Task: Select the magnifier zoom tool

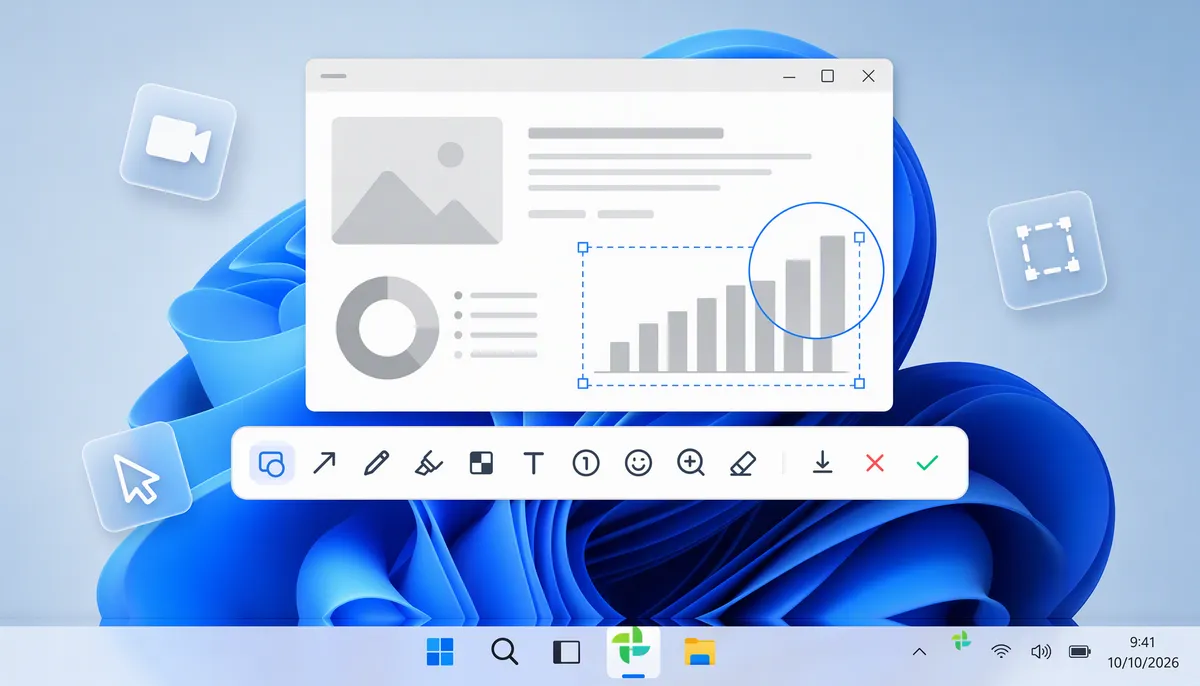Action: [691, 463]
